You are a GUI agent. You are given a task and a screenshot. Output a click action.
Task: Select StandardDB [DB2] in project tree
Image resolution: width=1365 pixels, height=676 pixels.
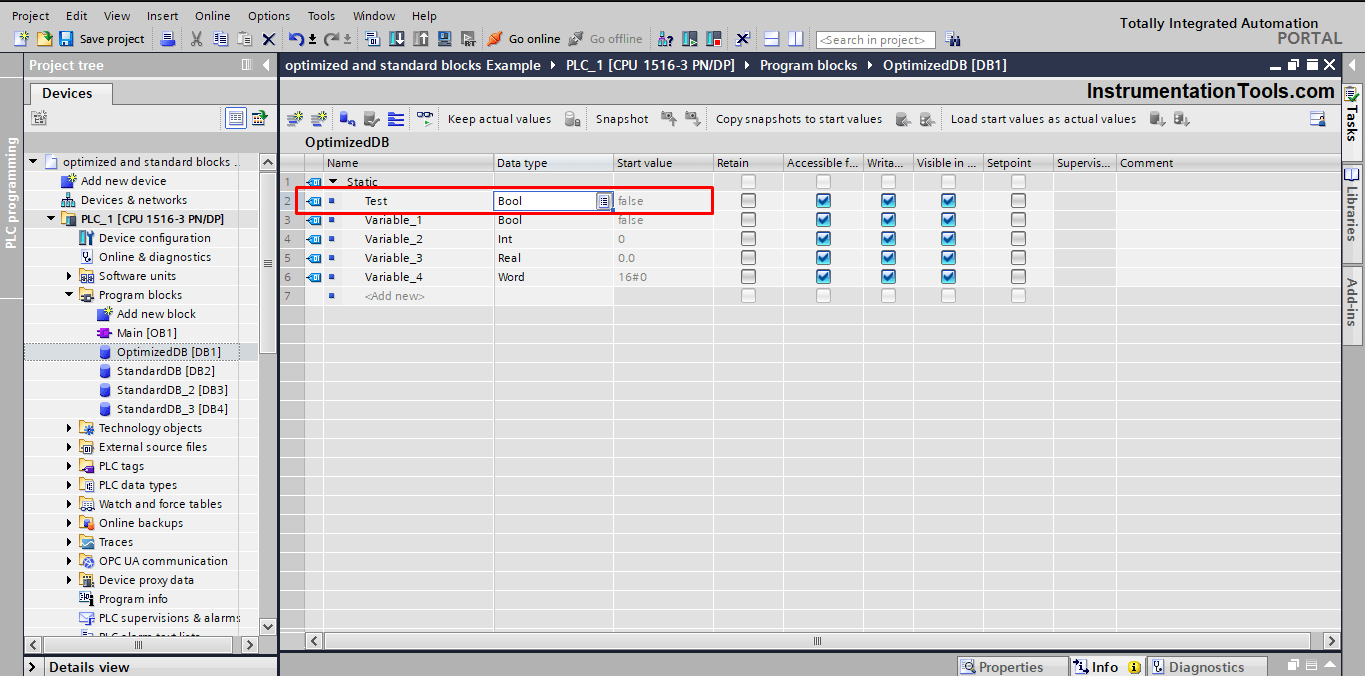click(x=165, y=371)
